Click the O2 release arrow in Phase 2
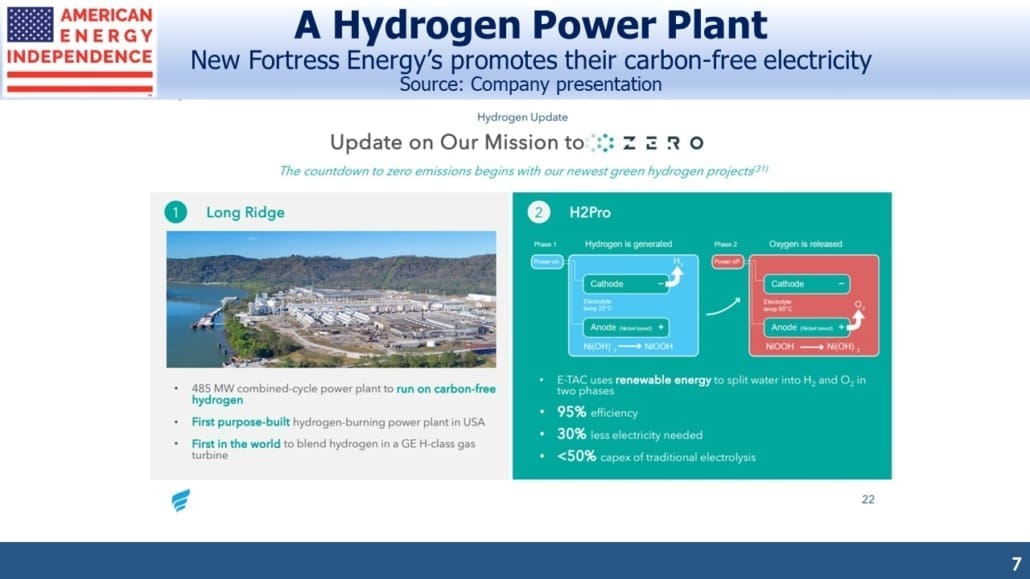Screen dimensions: 1030x579 pyautogui.click(x=857, y=320)
